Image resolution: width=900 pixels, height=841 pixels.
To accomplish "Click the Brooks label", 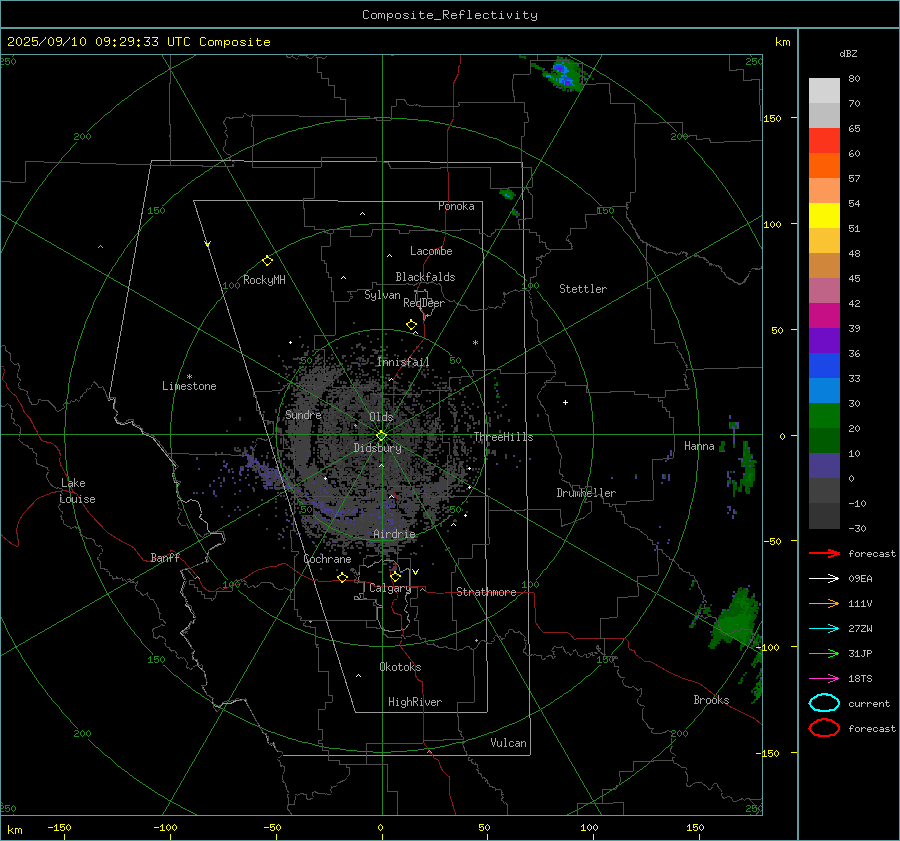I will tap(711, 700).
